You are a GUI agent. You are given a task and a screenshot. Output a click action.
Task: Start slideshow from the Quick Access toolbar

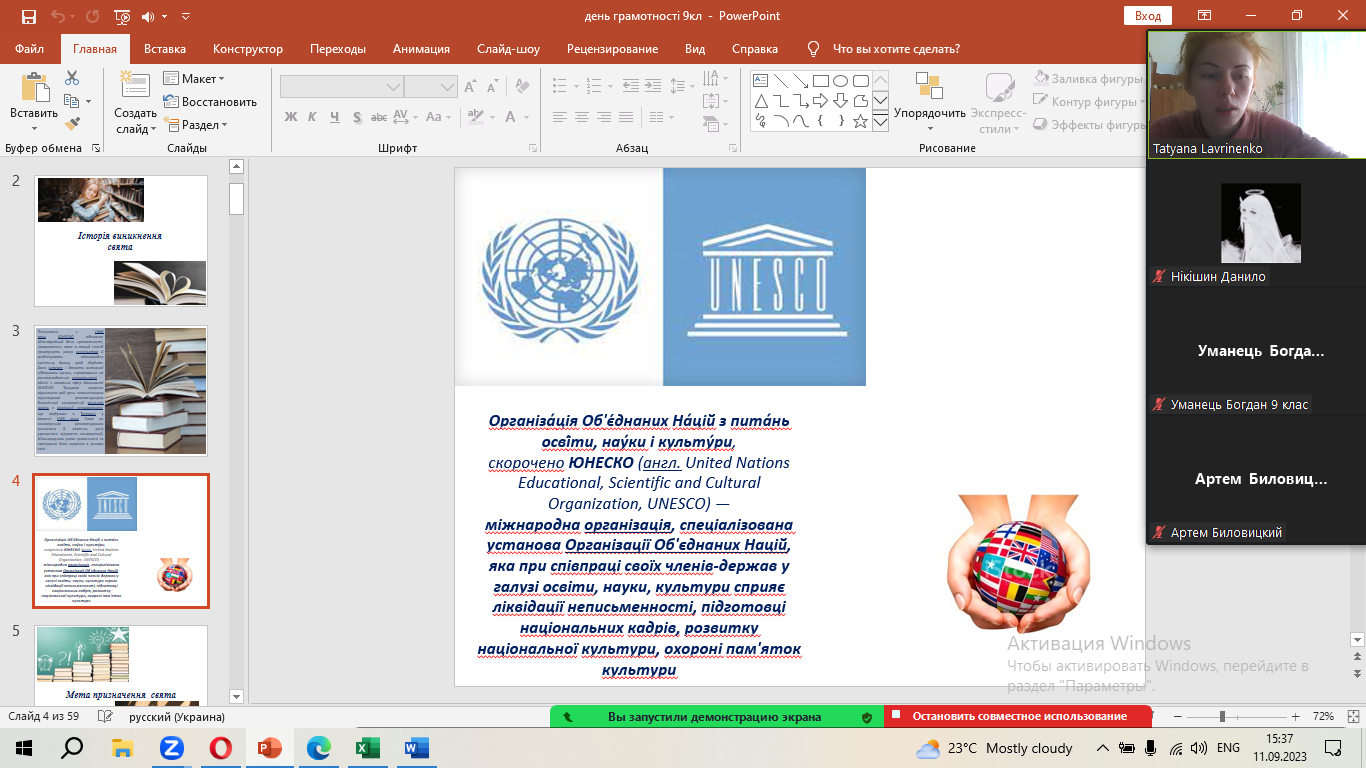point(122,16)
